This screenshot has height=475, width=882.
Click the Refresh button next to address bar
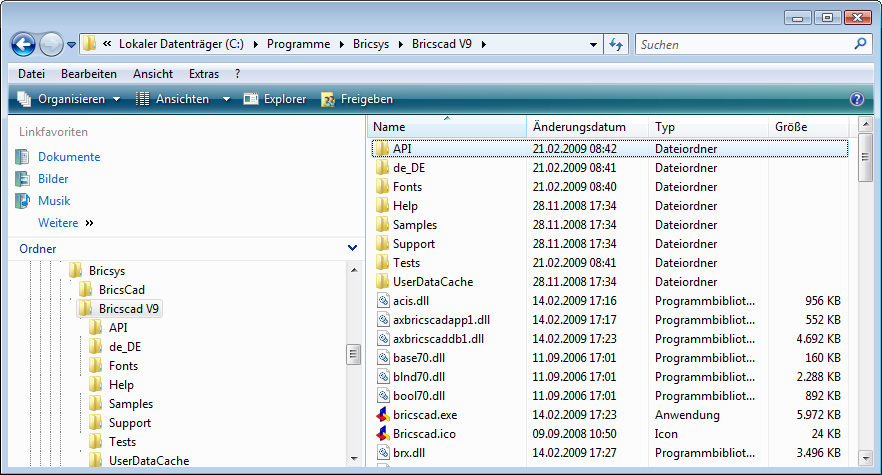[x=616, y=44]
